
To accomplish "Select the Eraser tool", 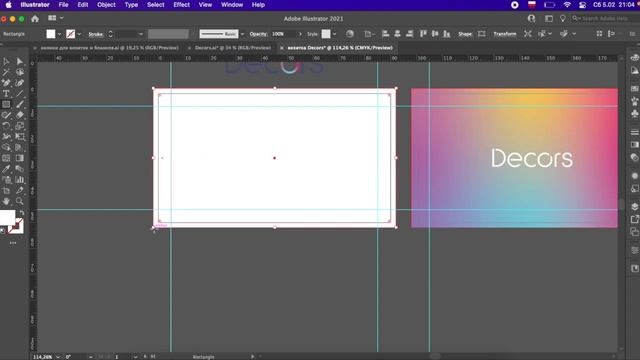I will (x=19, y=115).
